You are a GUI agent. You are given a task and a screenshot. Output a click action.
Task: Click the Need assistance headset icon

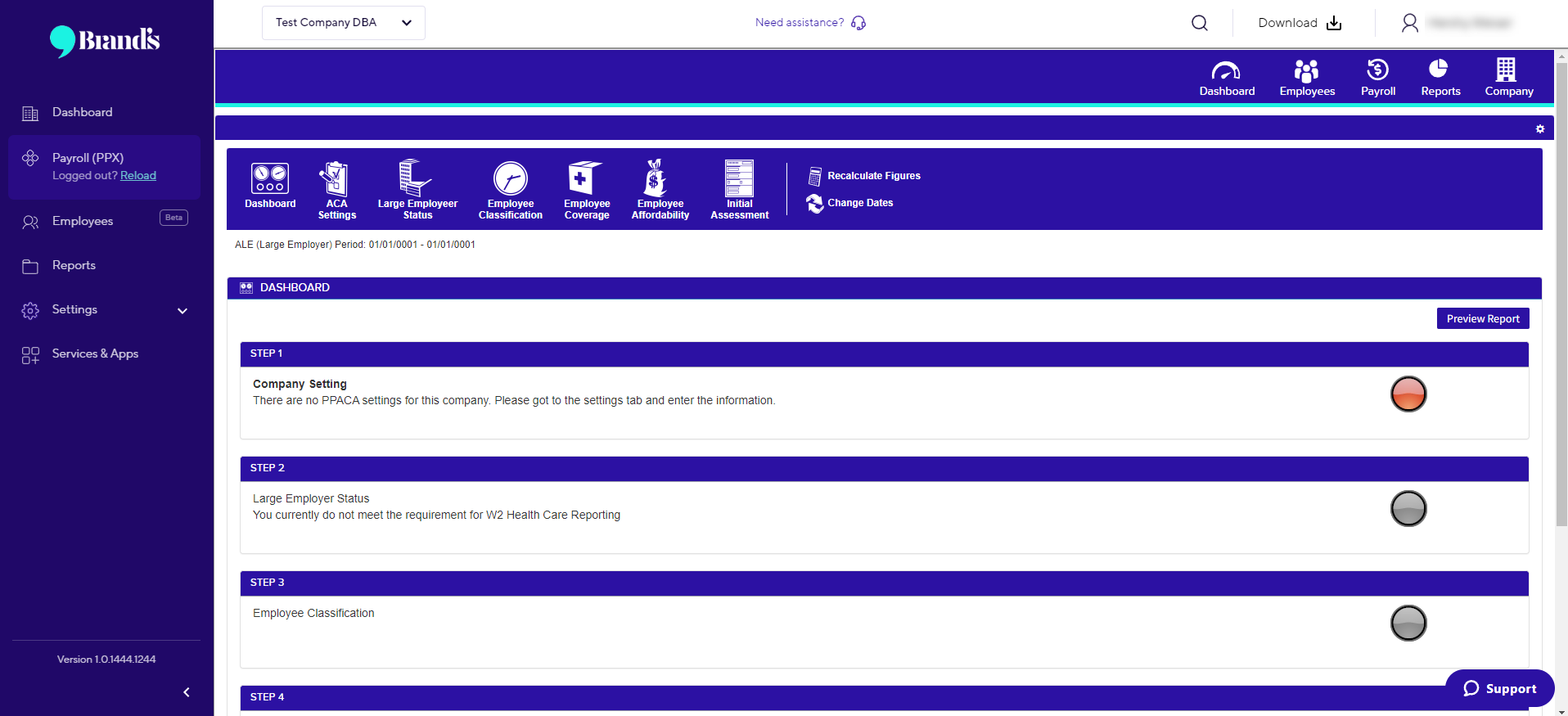click(x=858, y=23)
